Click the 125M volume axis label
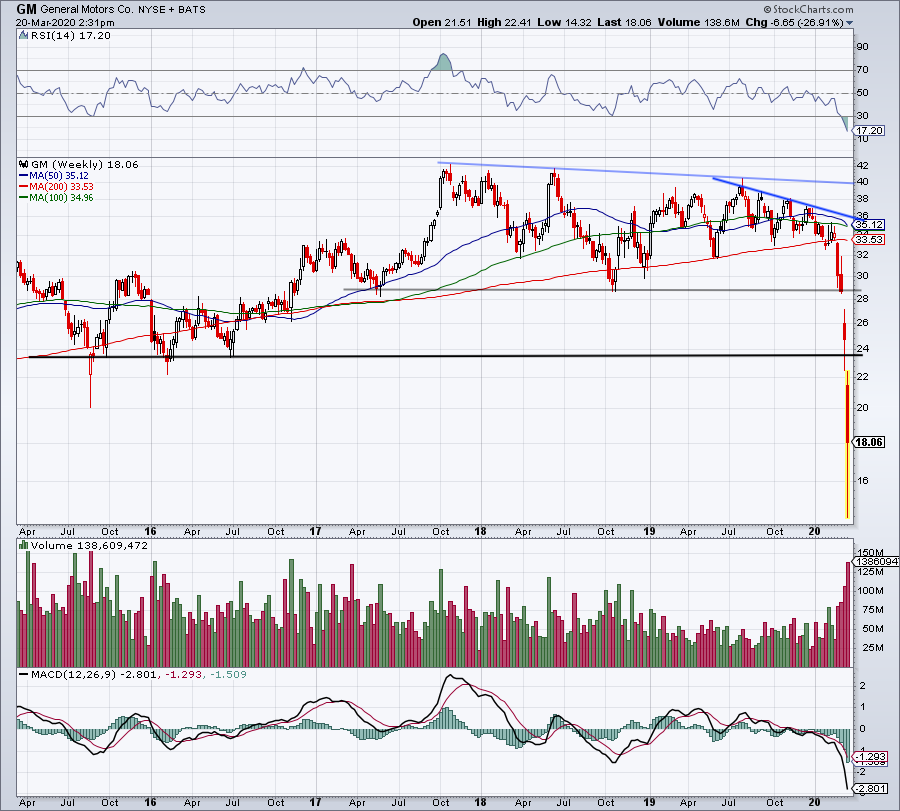 [x=870, y=572]
